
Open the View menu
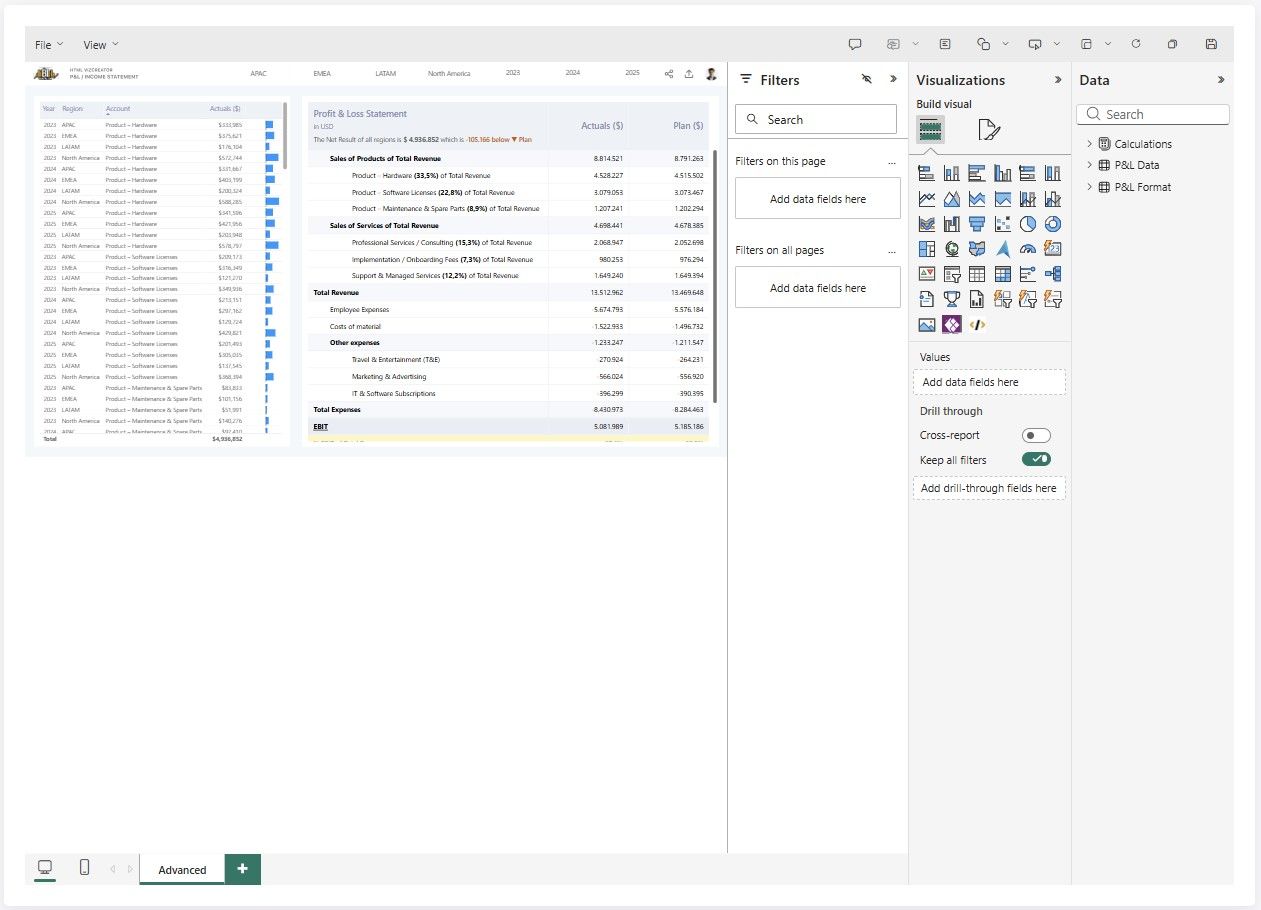point(101,45)
